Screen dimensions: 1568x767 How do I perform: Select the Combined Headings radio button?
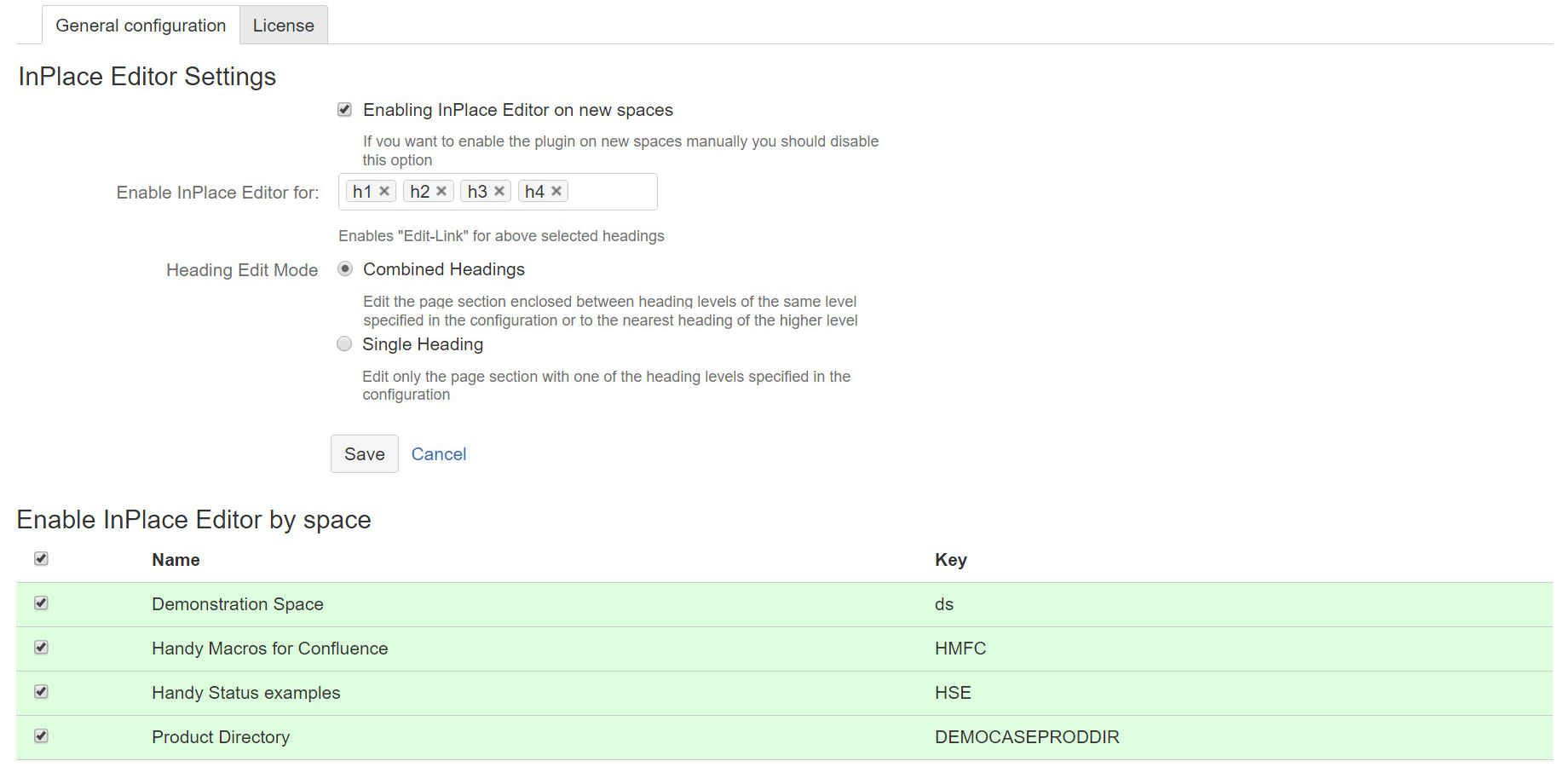point(345,268)
